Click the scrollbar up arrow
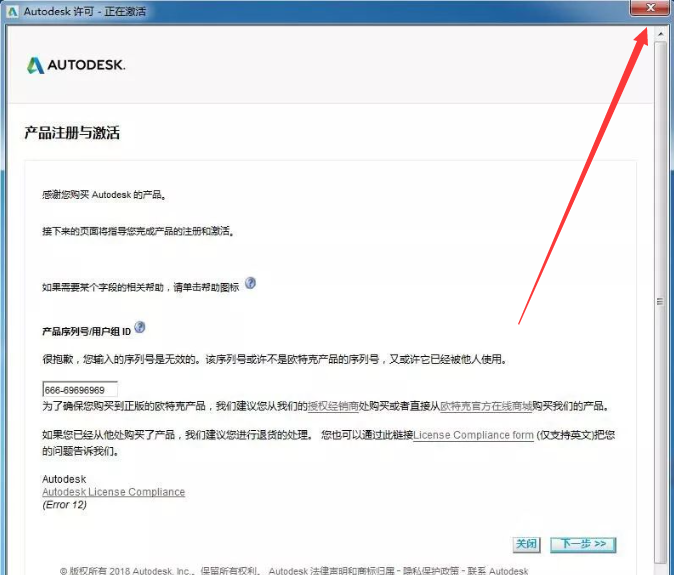 click(x=660, y=34)
